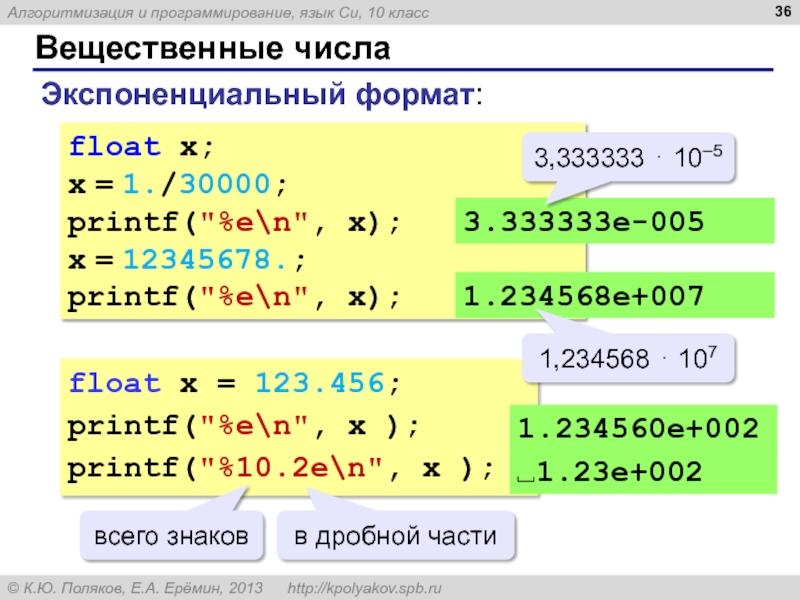
Task: Click the first printf("%e\n", x) line
Action: [x=234, y=222]
